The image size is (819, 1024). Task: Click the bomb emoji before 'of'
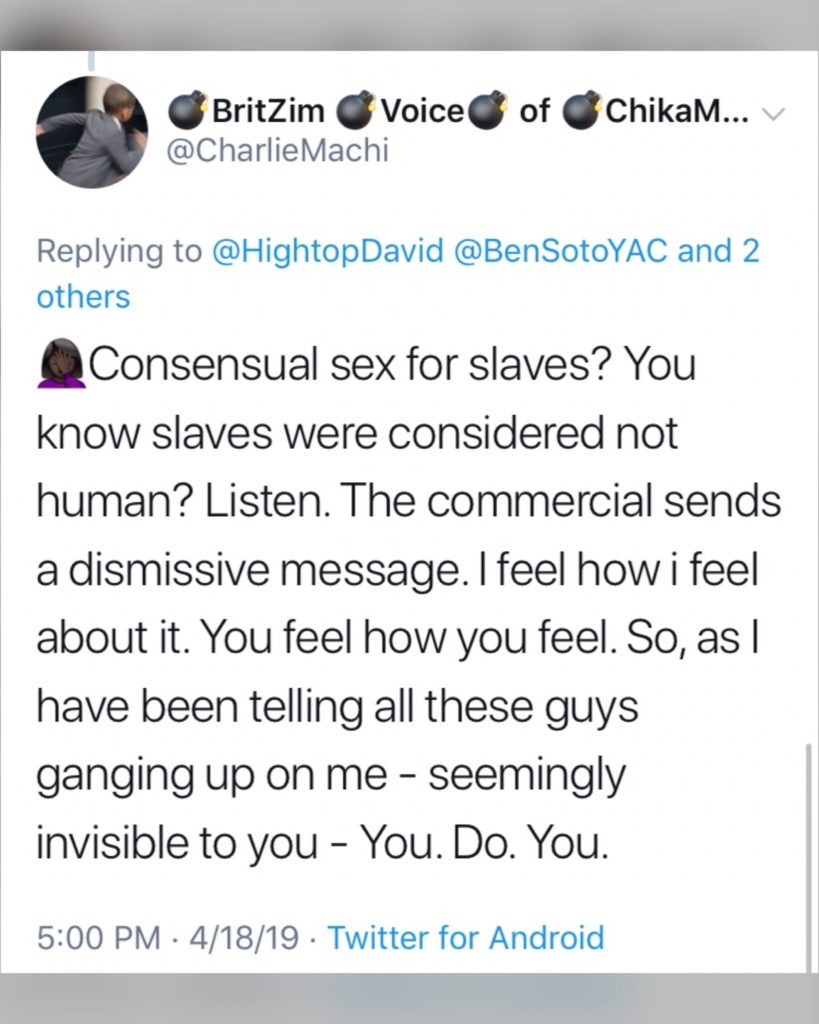click(x=489, y=111)
